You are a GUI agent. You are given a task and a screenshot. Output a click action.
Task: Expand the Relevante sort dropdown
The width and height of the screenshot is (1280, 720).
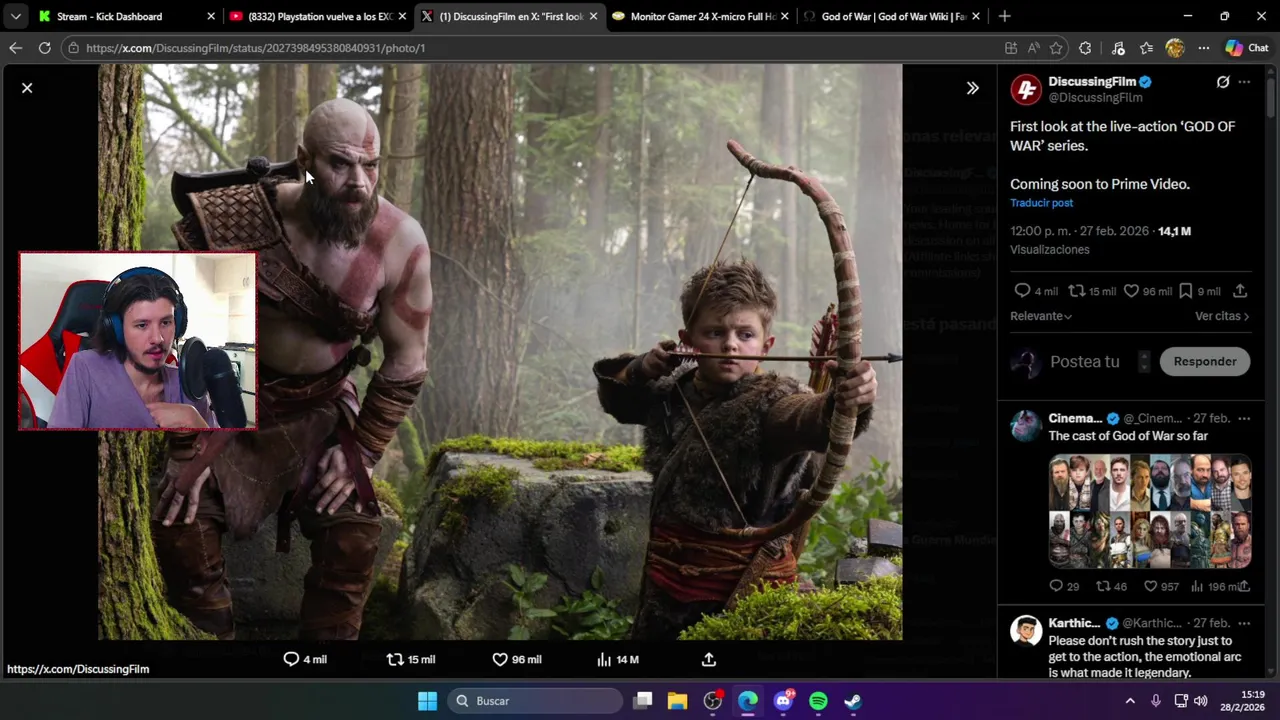tap(1041, 316)
